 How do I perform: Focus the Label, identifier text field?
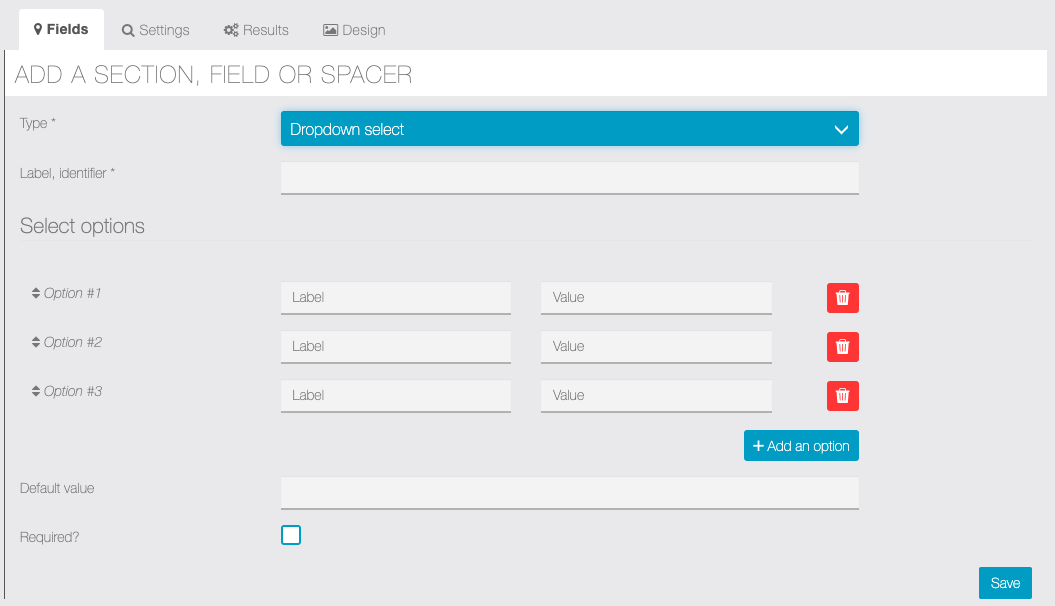(569, 178)
